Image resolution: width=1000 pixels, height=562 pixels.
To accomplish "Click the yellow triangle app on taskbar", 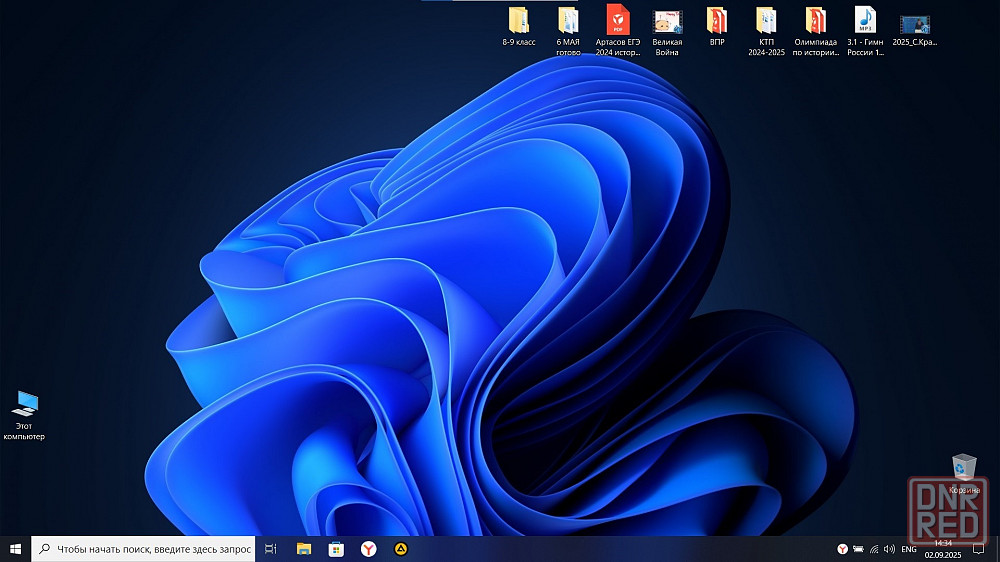I will [401, 549].
